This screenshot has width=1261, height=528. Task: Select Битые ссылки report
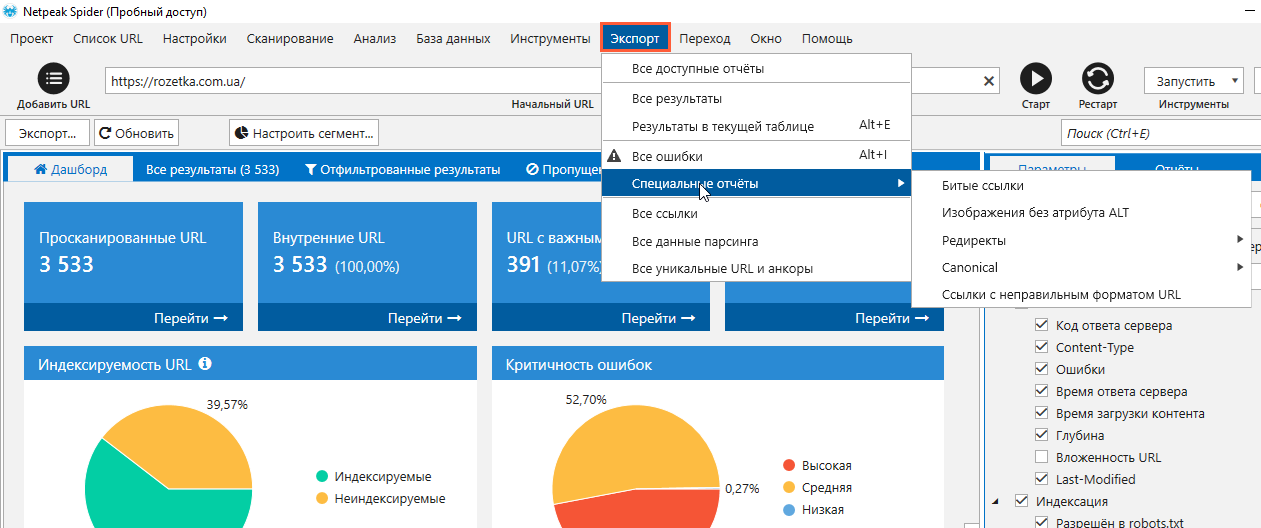coord(1081,185)
